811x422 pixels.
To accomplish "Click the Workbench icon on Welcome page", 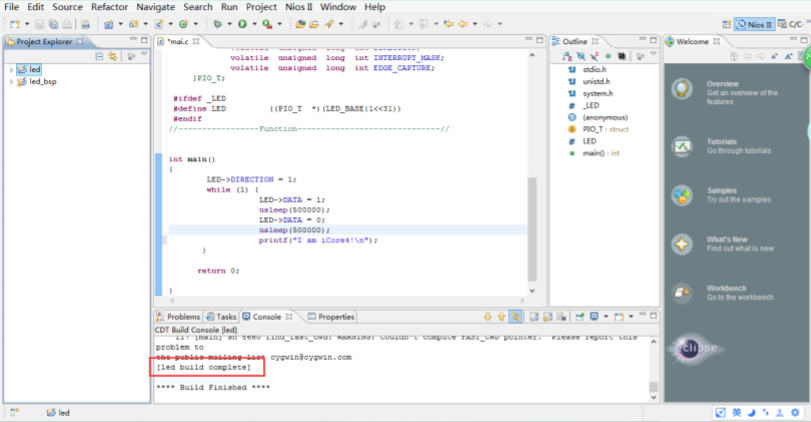I will (683, 293).
